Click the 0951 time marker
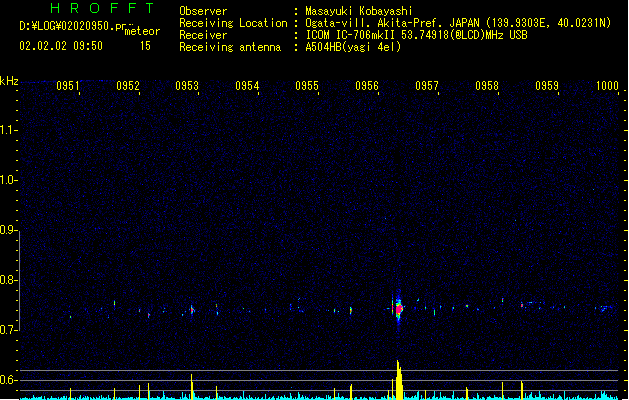This screenshot has width=629, height=400. tap(68, 85)
